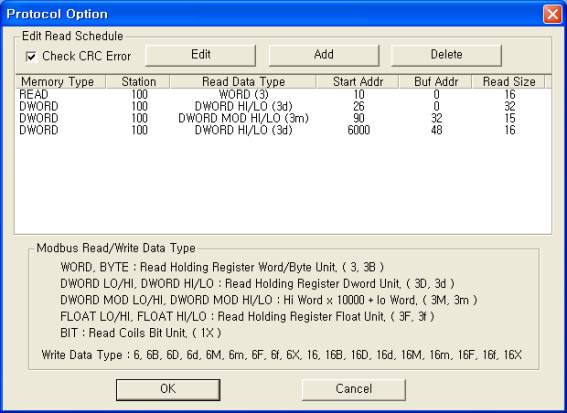Click Read Size value 15 cell
This screenshot has width=567, height=413.
tap(510, 118)
